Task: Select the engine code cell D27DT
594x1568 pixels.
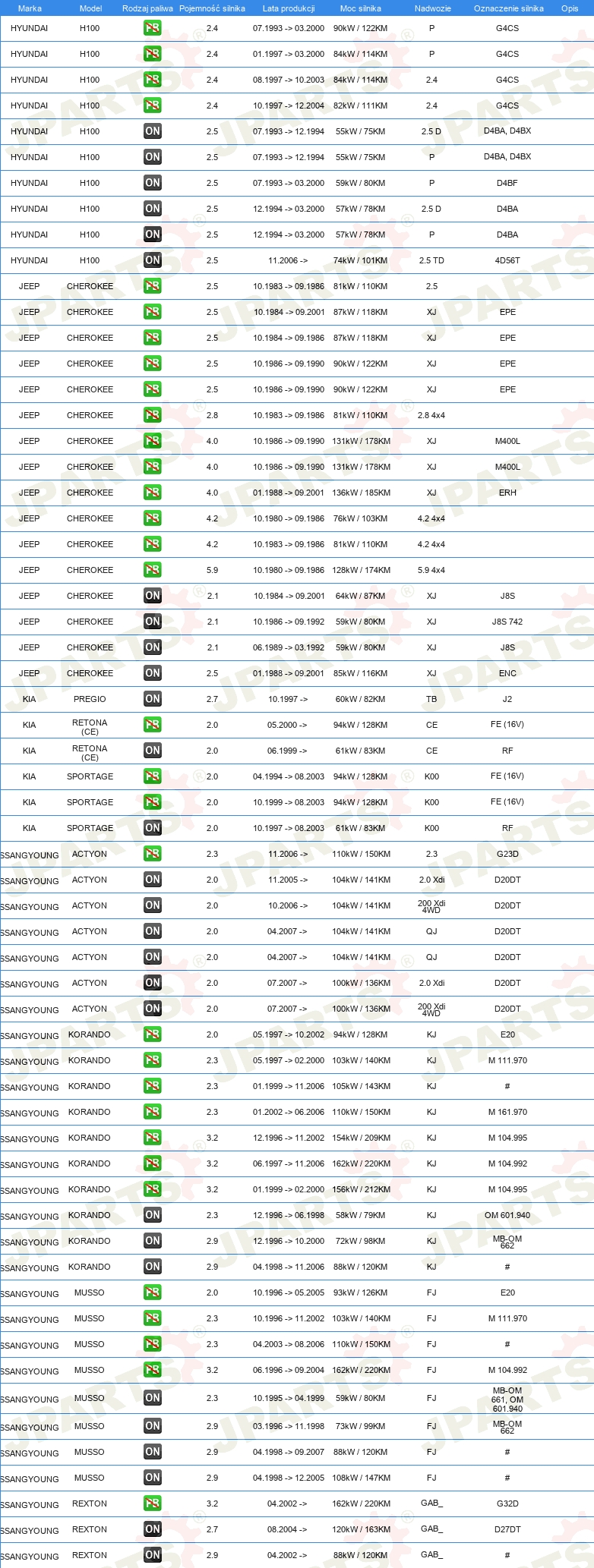Action: [x=507, y=1529]
